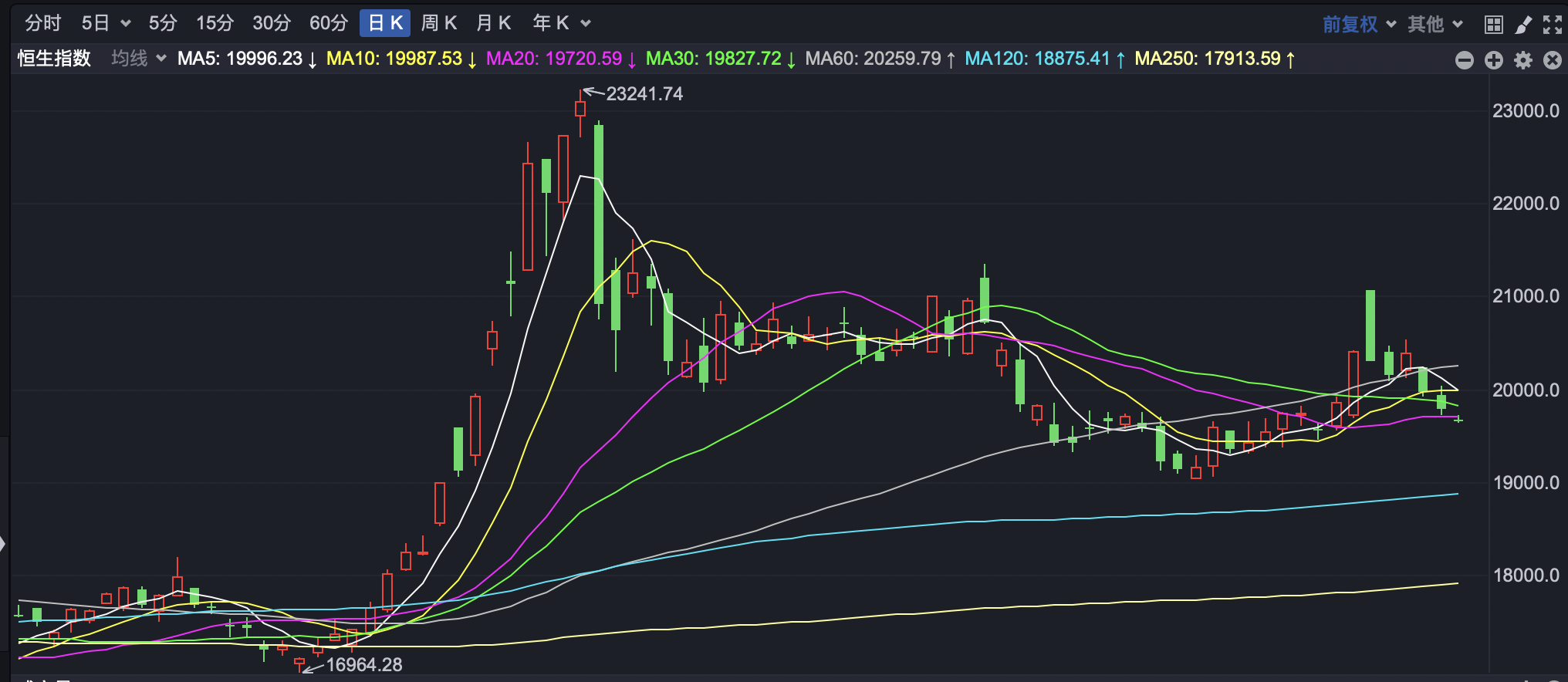This screenshot has height=682, width=1568.
Task: Click the 18000.0 price axis label
Action: click(1526, 576)
